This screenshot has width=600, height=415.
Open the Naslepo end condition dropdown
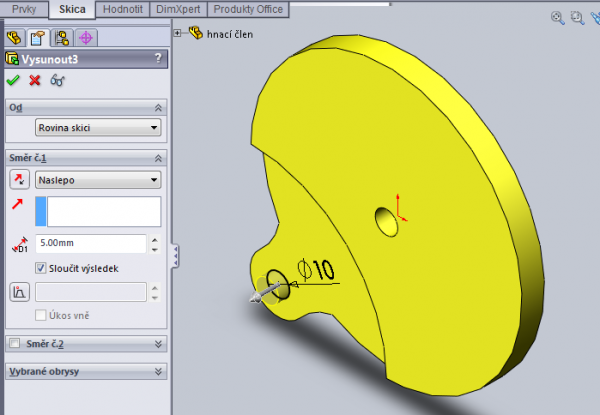click(x=97, y=180)
